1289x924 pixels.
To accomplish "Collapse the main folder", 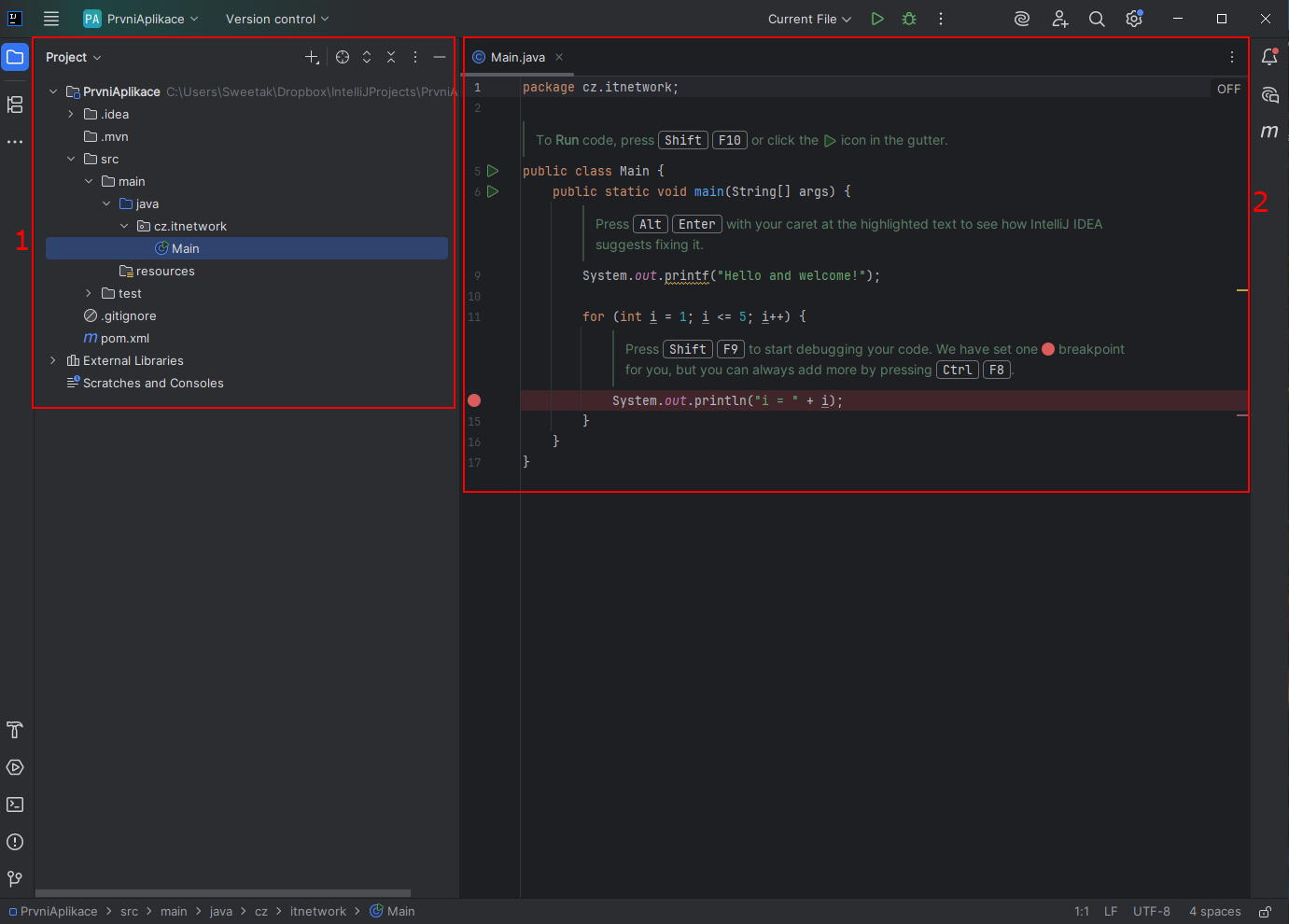I will [x=89, y=181].
